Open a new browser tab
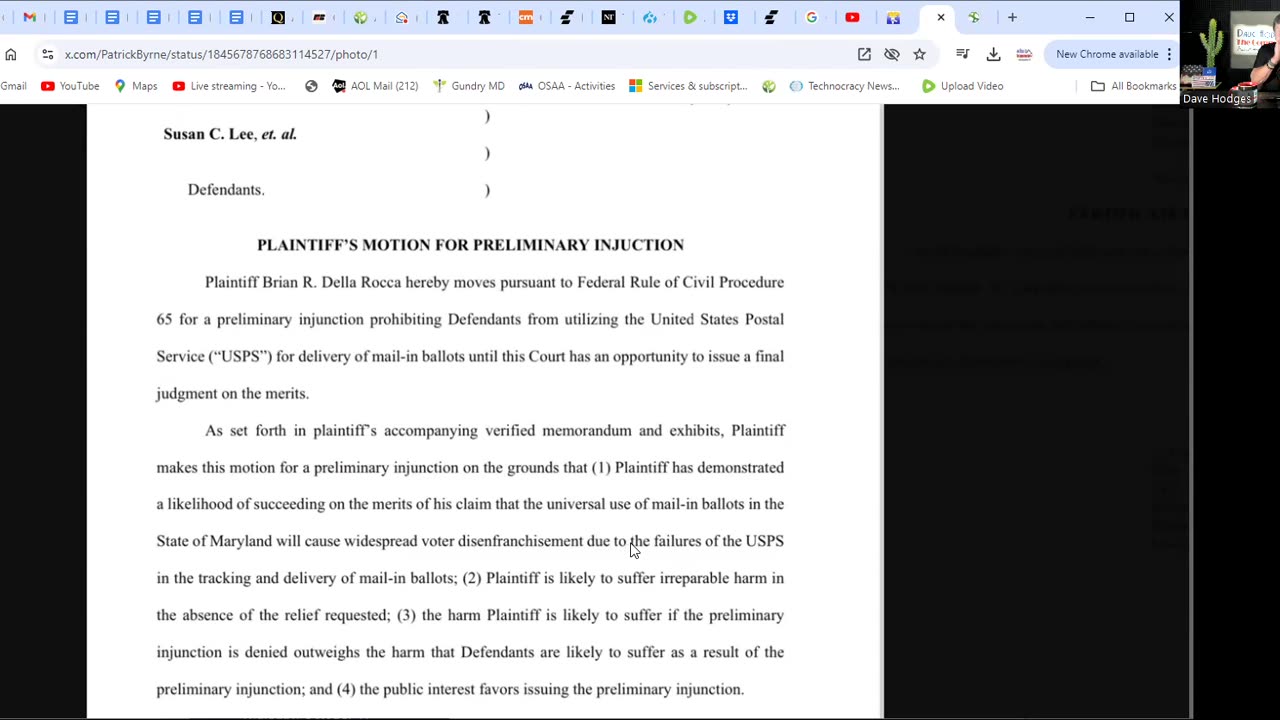The height and width of the screenshot is (720, 1280). (1012, 17)
